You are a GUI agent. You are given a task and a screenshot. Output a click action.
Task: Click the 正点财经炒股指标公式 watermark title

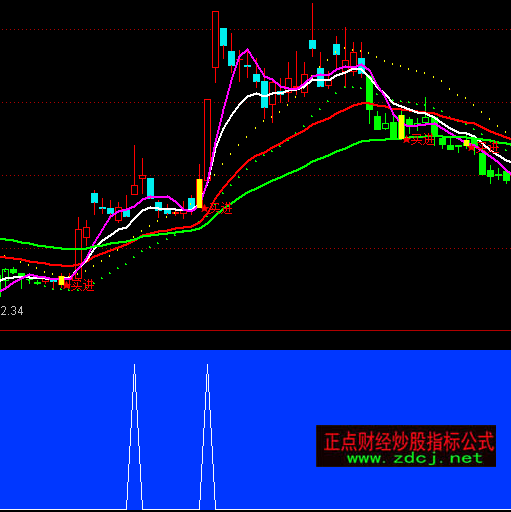[409, 441]
